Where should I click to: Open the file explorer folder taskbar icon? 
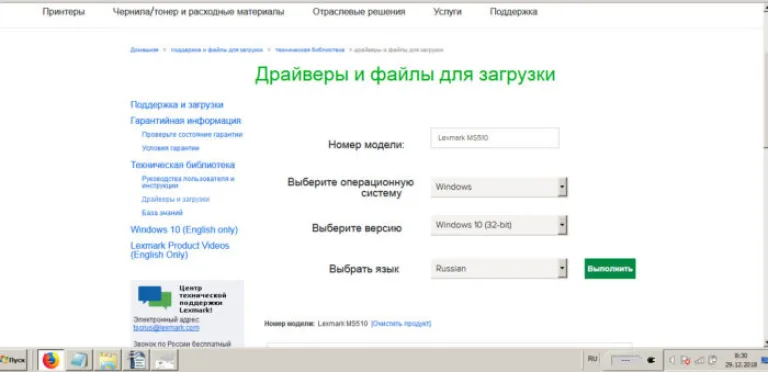coord(108,361)
